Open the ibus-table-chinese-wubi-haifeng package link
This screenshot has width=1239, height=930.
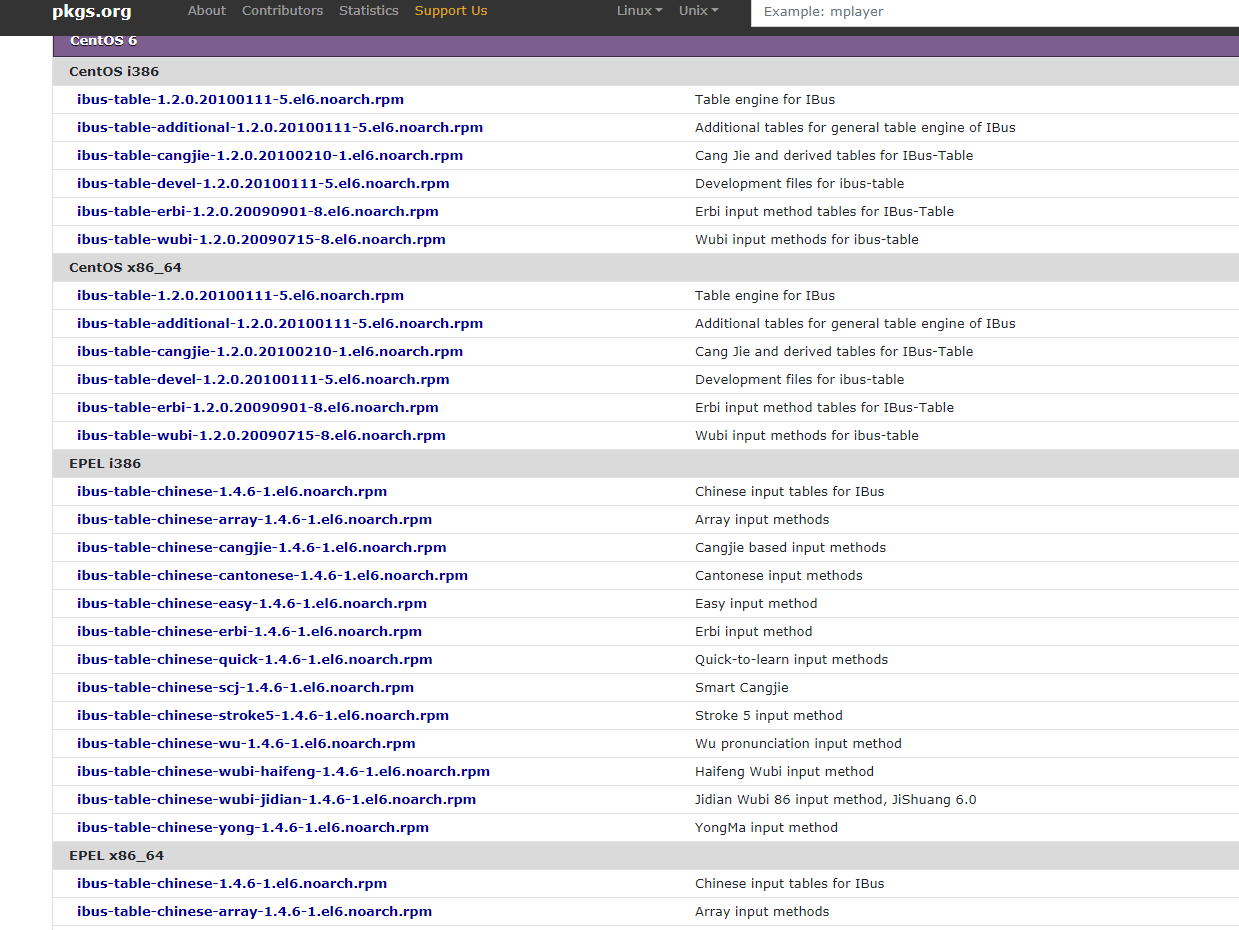283,771
